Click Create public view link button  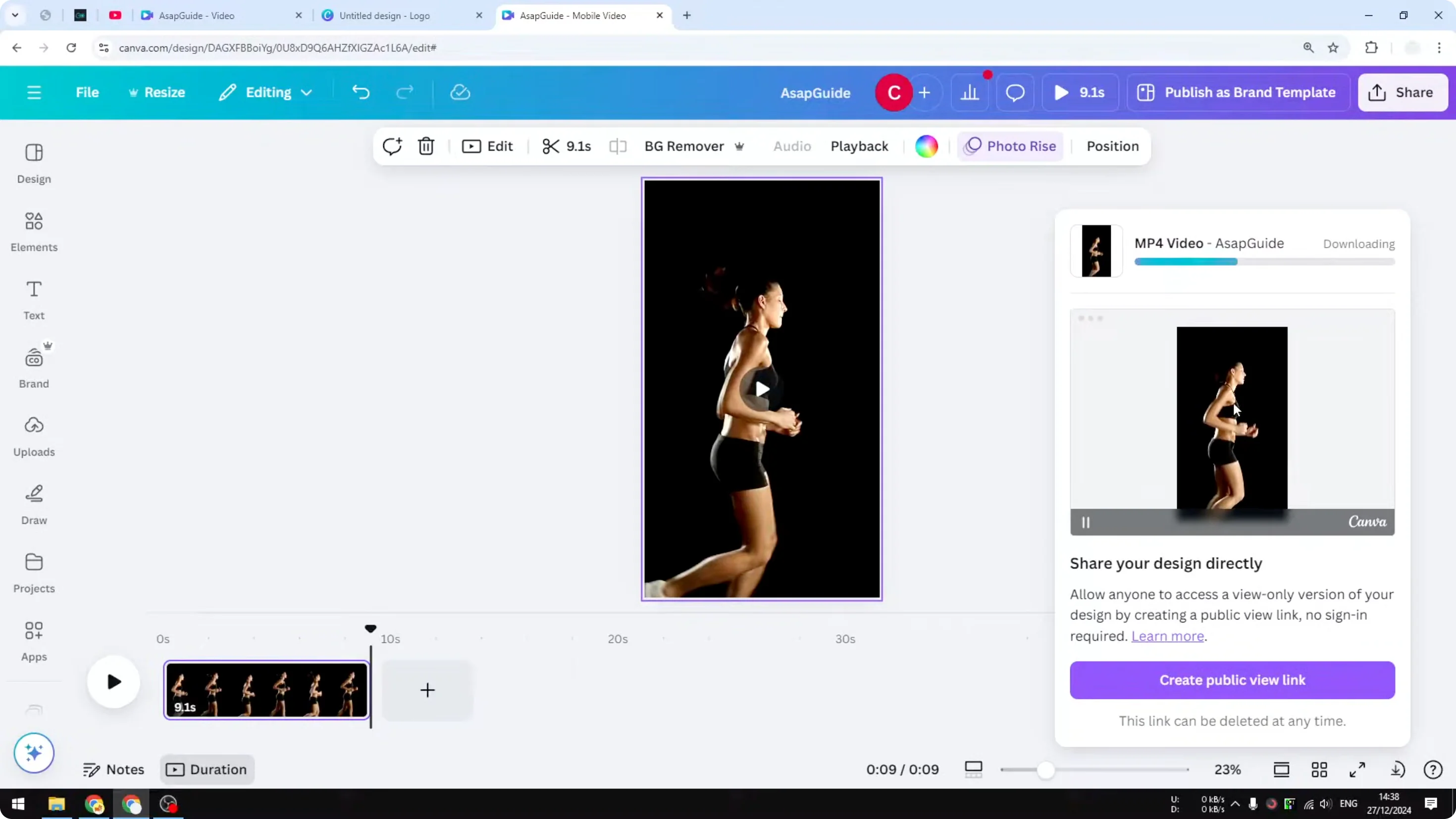1232,680
